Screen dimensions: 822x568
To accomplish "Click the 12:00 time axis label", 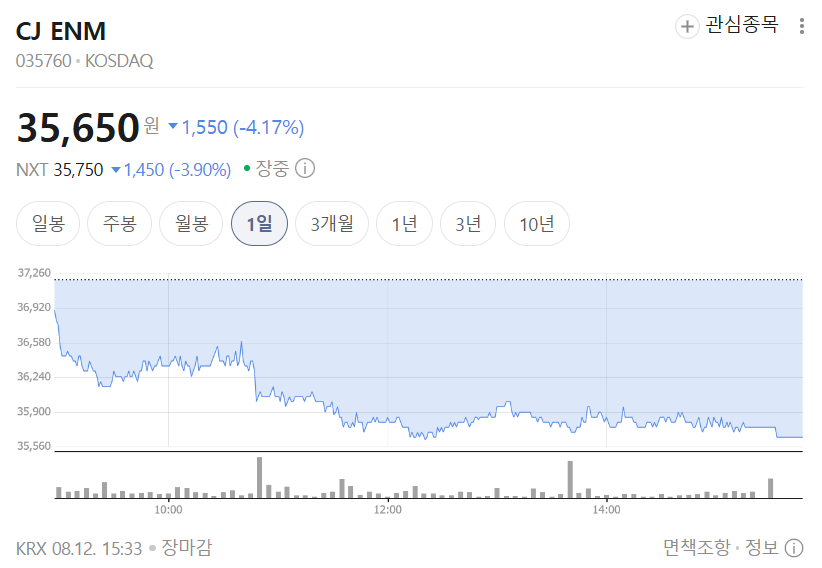I will coord(387,510).
